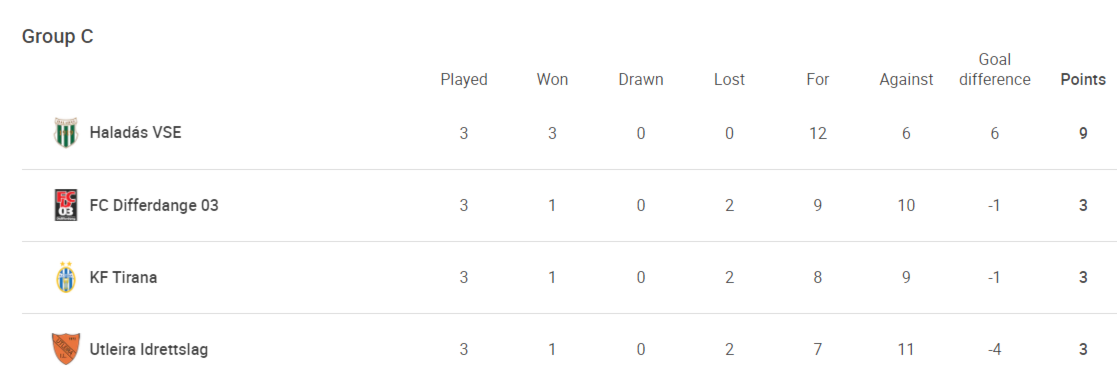Click the Goal difference column header
The width and height of the screenshot is (1117, 390).
994,69
